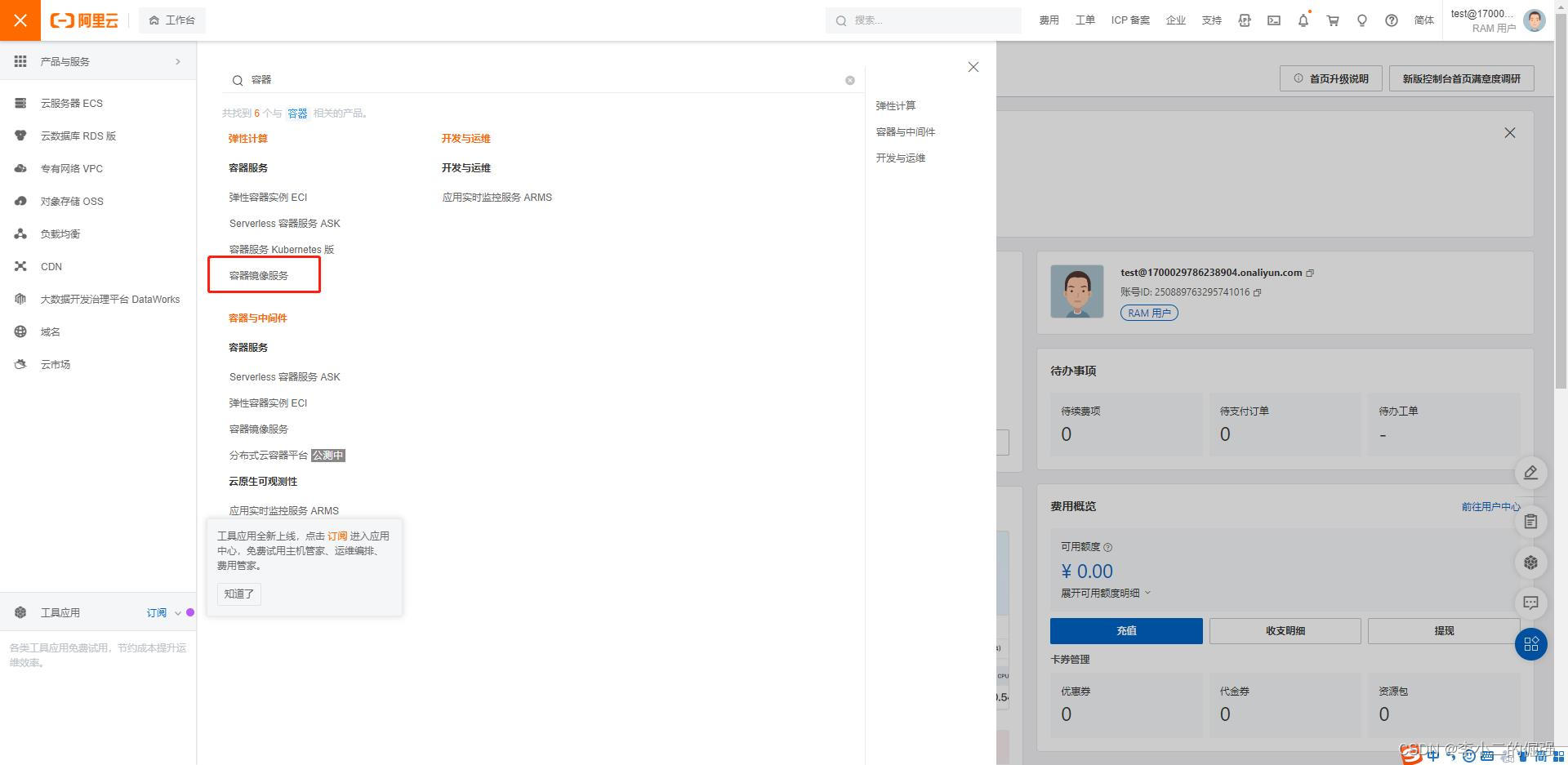Image resolution: width=1568 pixels, height=765 pixels.
Task: Jump to 开发与运维 category on right
Action: tap(901, 158)
